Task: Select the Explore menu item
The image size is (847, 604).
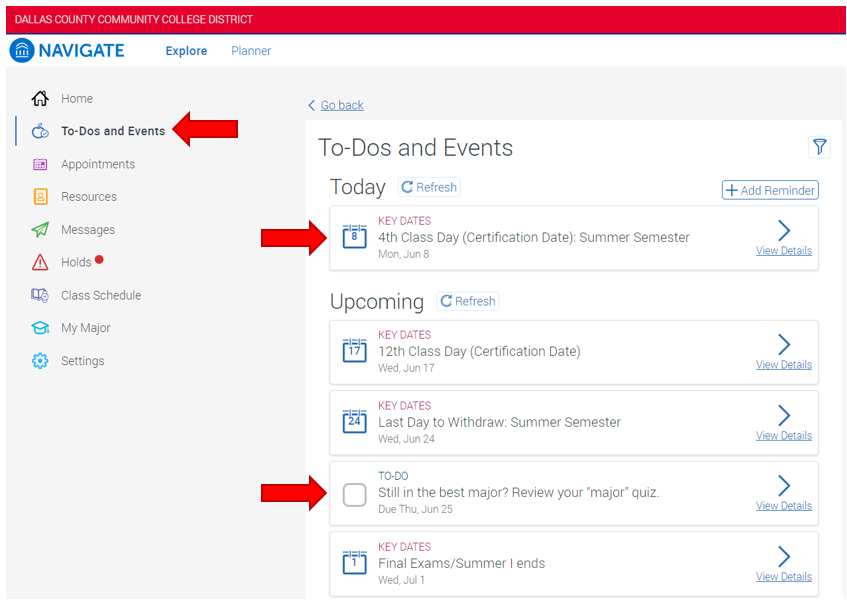Action: point(186,50)
